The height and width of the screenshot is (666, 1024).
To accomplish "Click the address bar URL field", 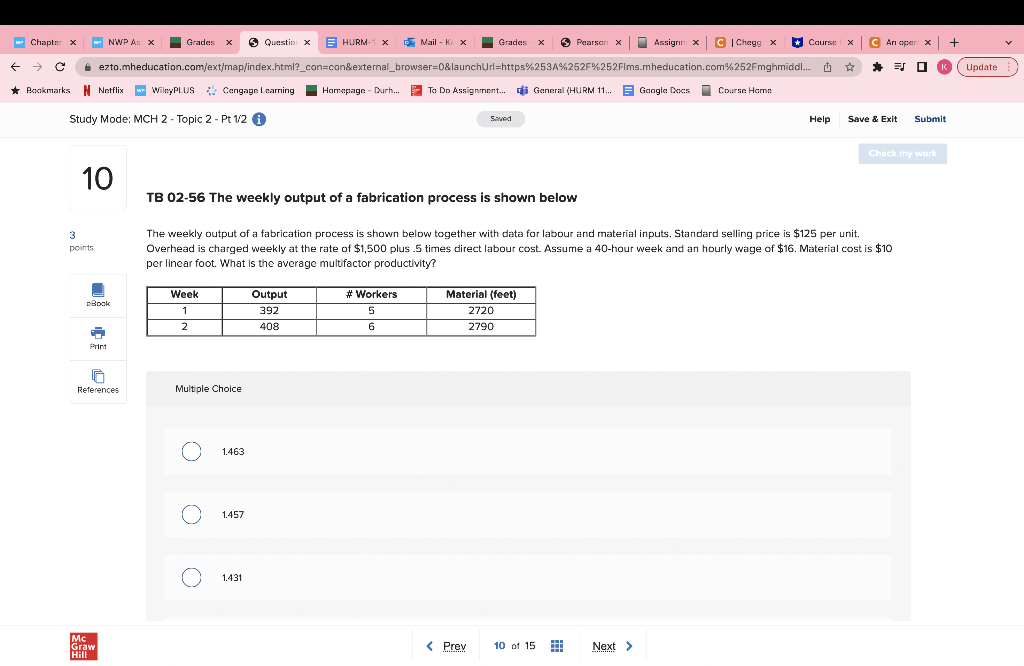I will (x=454, y=67).
